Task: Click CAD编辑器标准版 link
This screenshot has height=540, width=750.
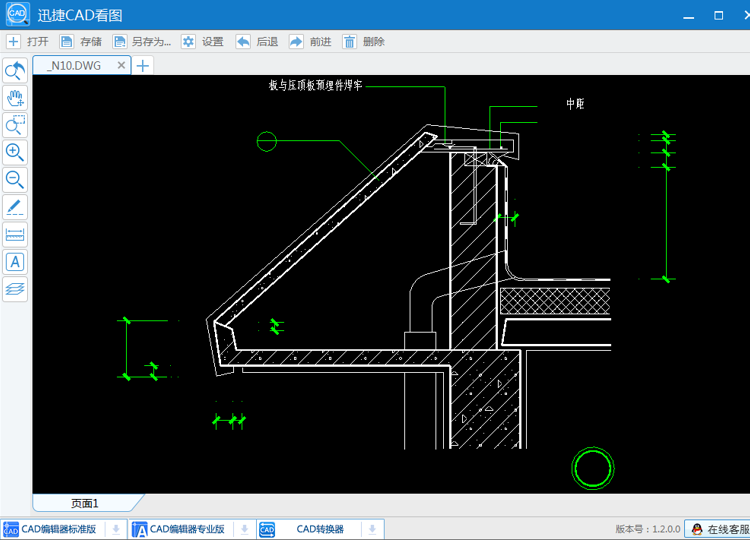Action: point(58,529)
